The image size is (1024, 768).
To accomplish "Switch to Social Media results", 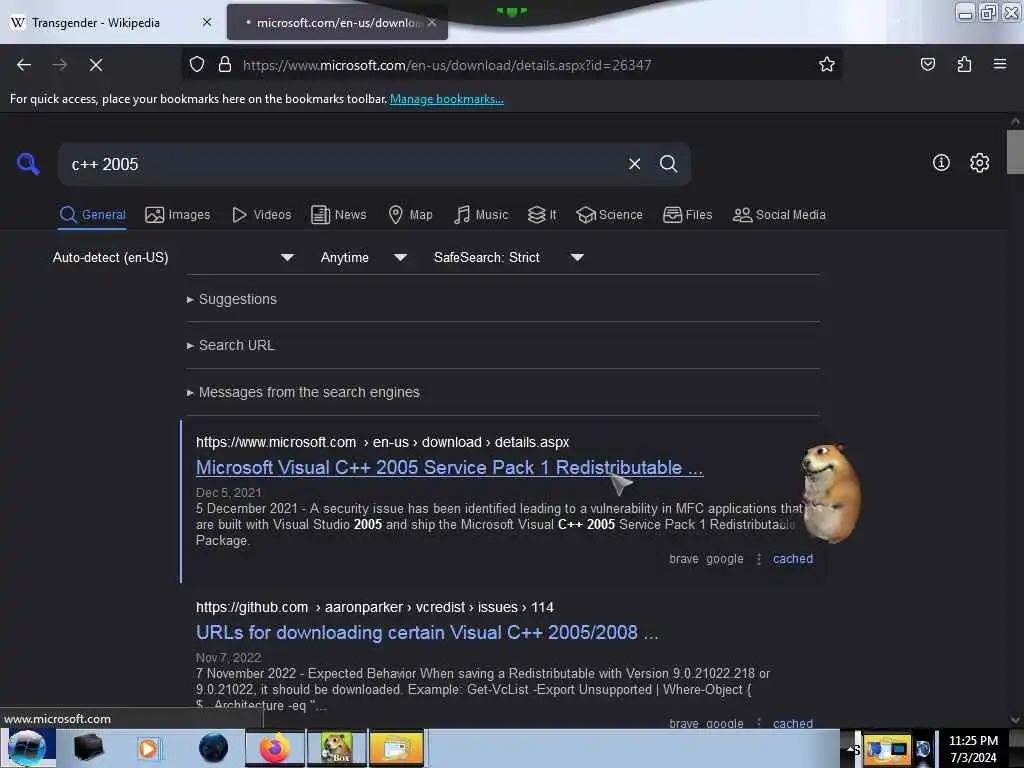I will 779,215.
